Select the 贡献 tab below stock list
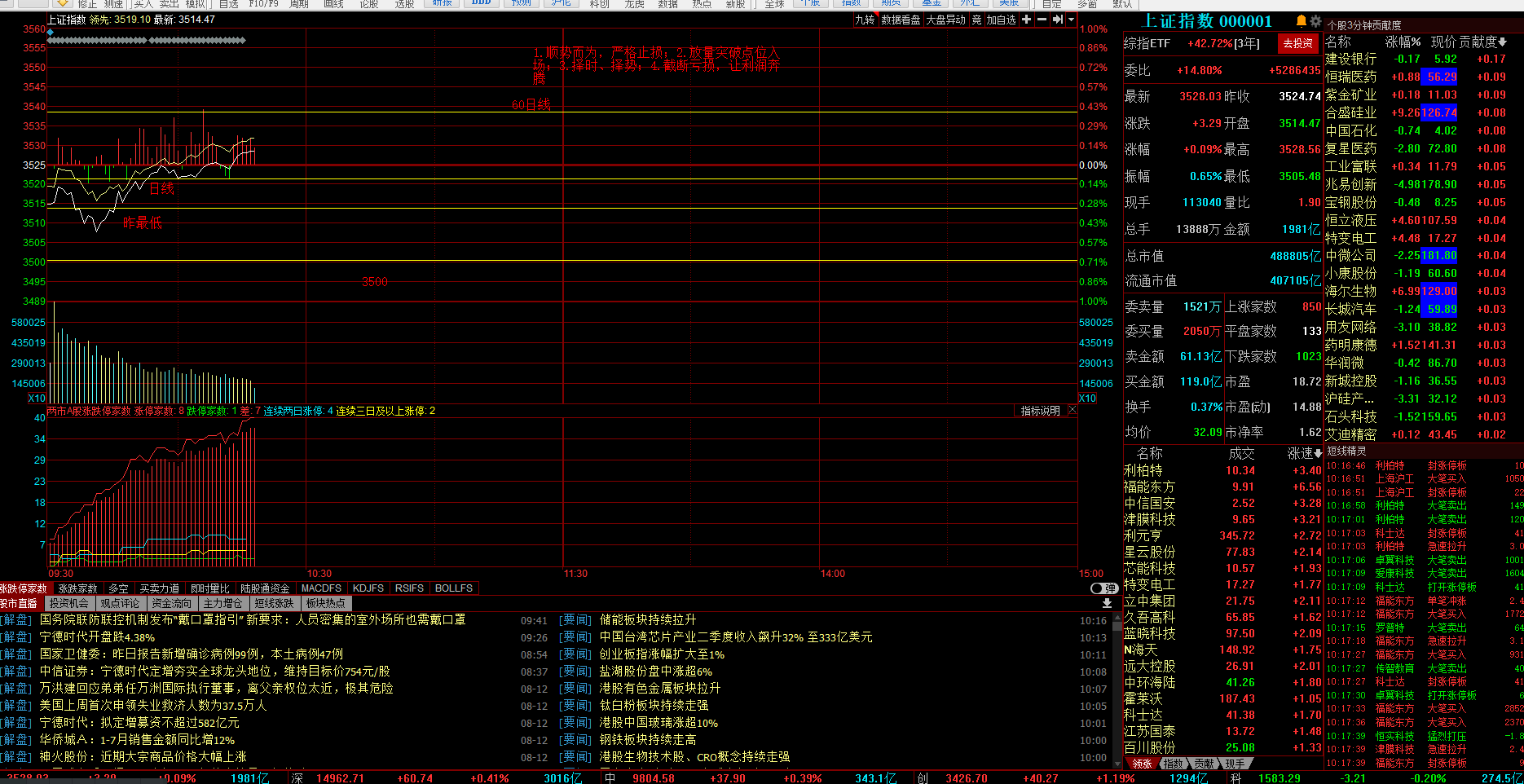The width and height of the screenshot is (1524, 784). coord(1205,764)
